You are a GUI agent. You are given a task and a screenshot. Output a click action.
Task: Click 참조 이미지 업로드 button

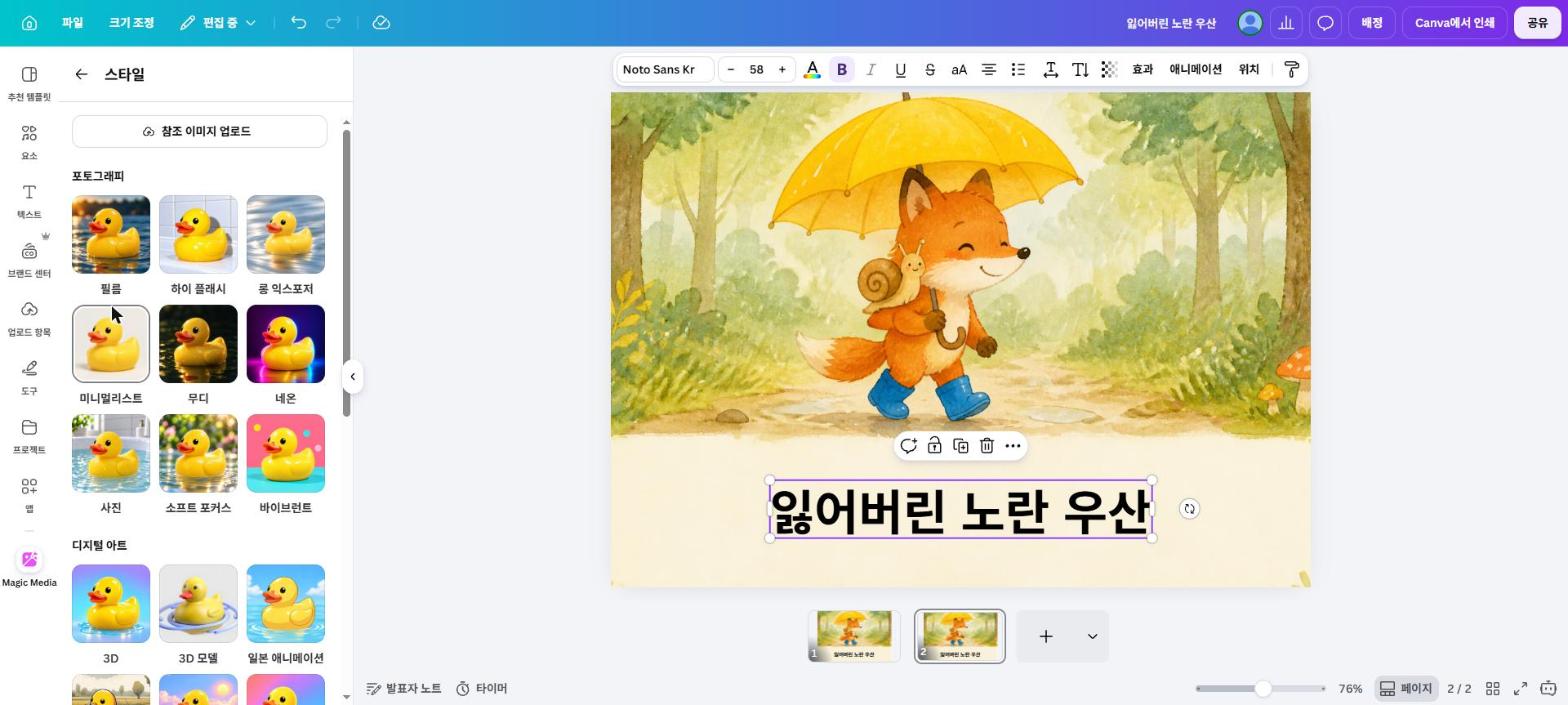(x=199, y=131)
